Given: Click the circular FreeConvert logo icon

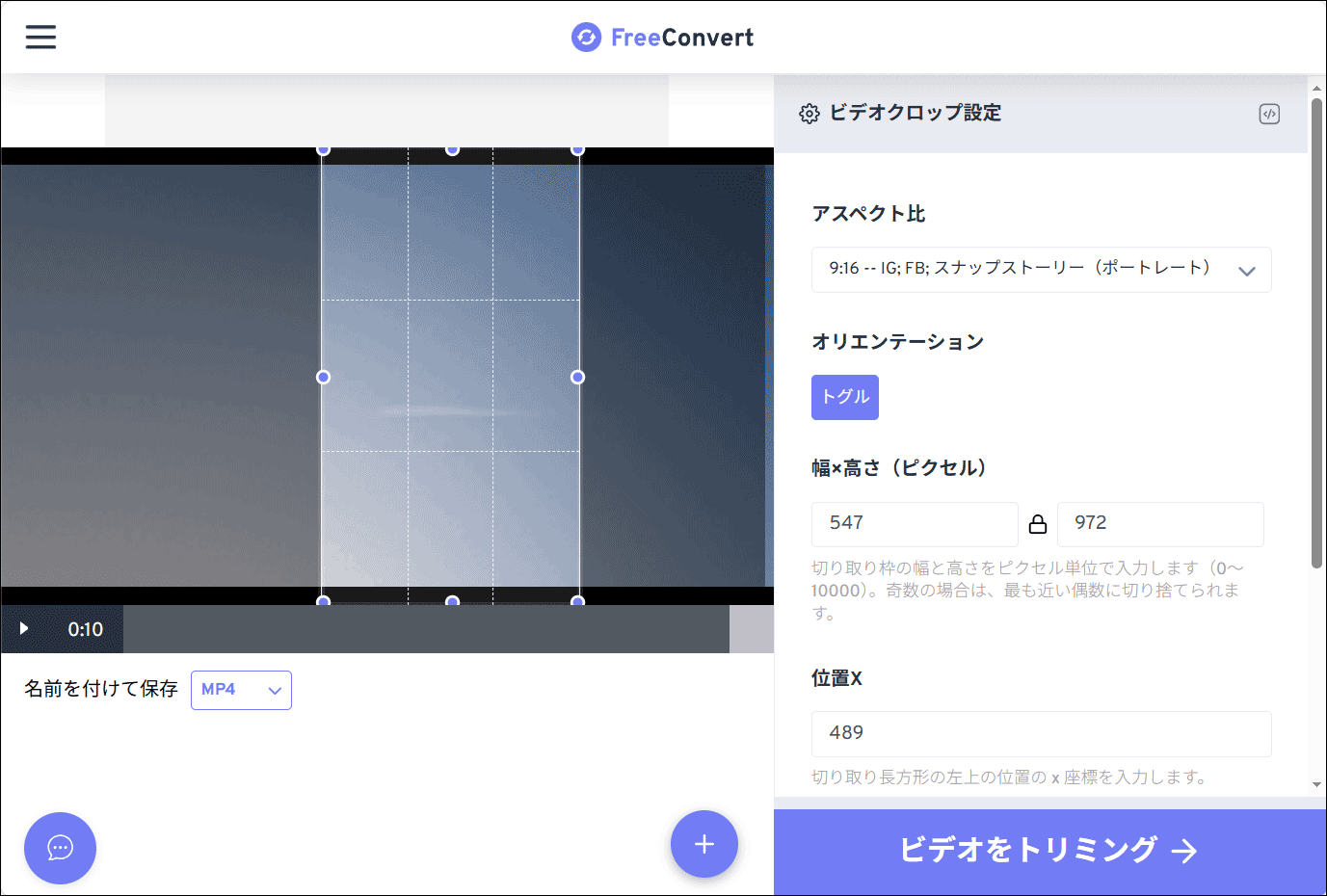Looking at the screenshot, I should (x=586, y=37).
